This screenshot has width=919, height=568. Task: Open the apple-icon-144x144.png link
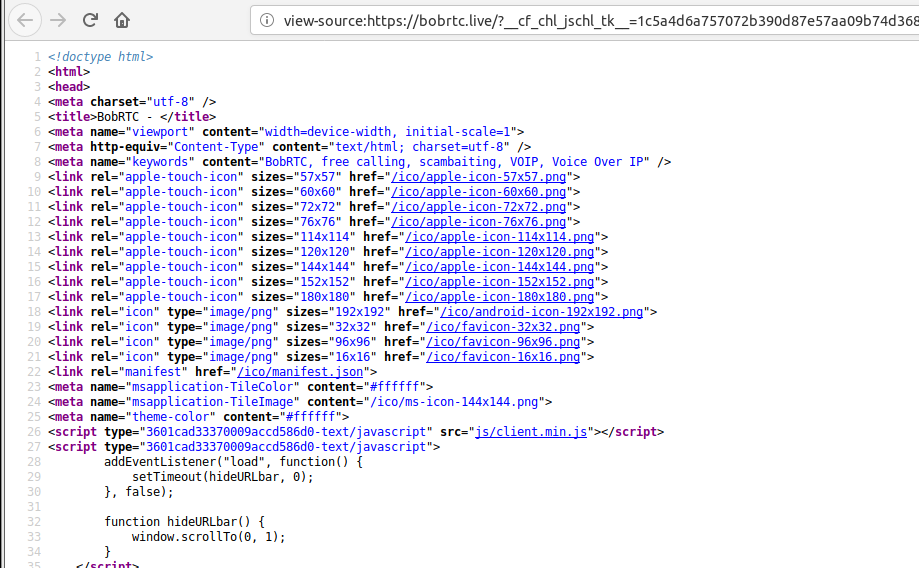coord(500,267)
